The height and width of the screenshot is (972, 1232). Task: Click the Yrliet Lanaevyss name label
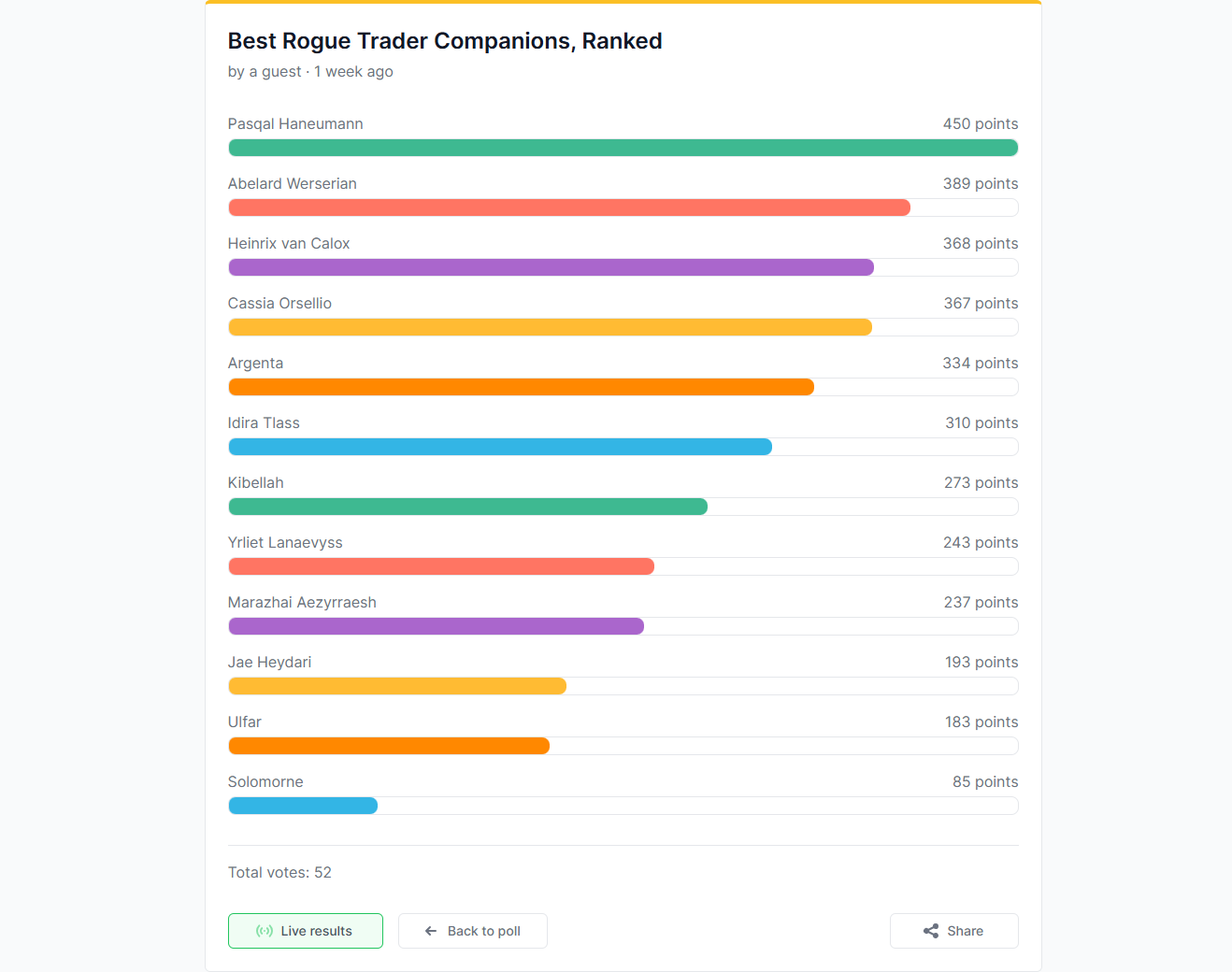click(285, 542)
